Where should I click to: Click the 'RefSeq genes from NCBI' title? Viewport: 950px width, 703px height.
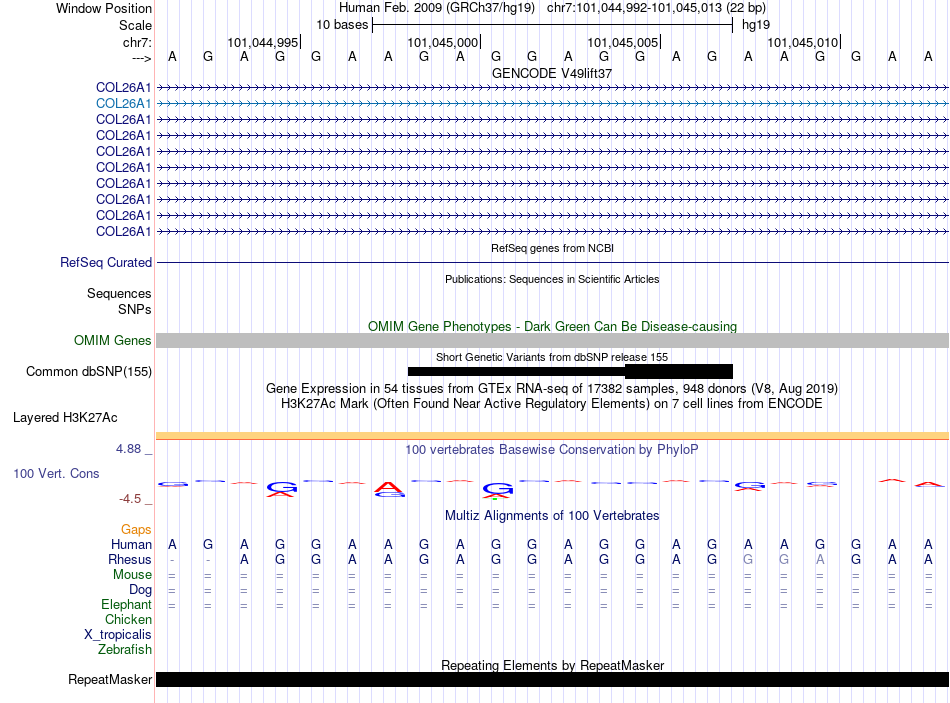pos(552,248)
